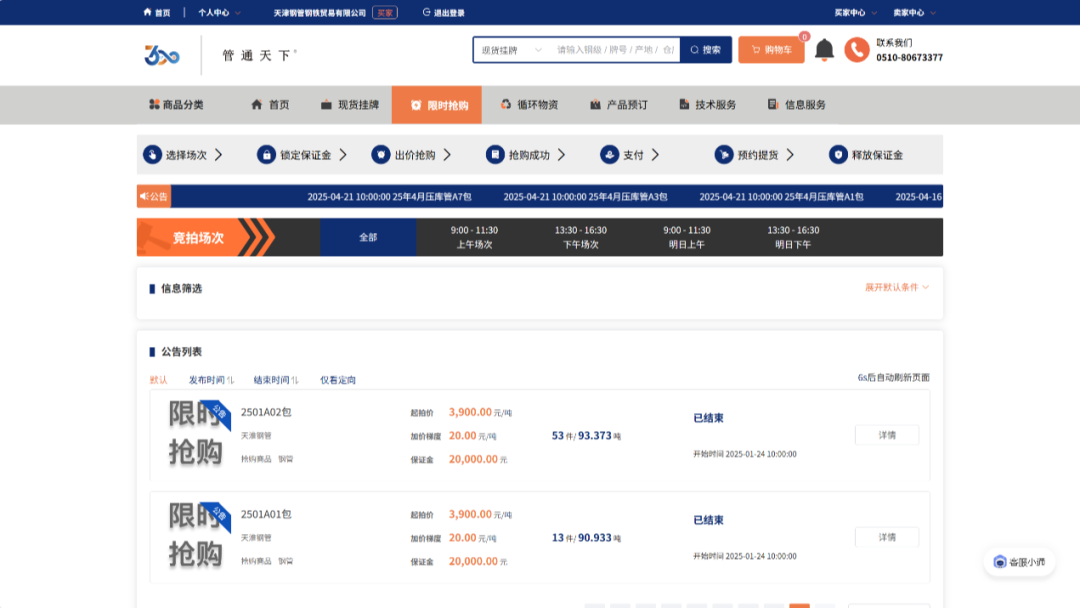Click the notification bell icon

point(824,50)
